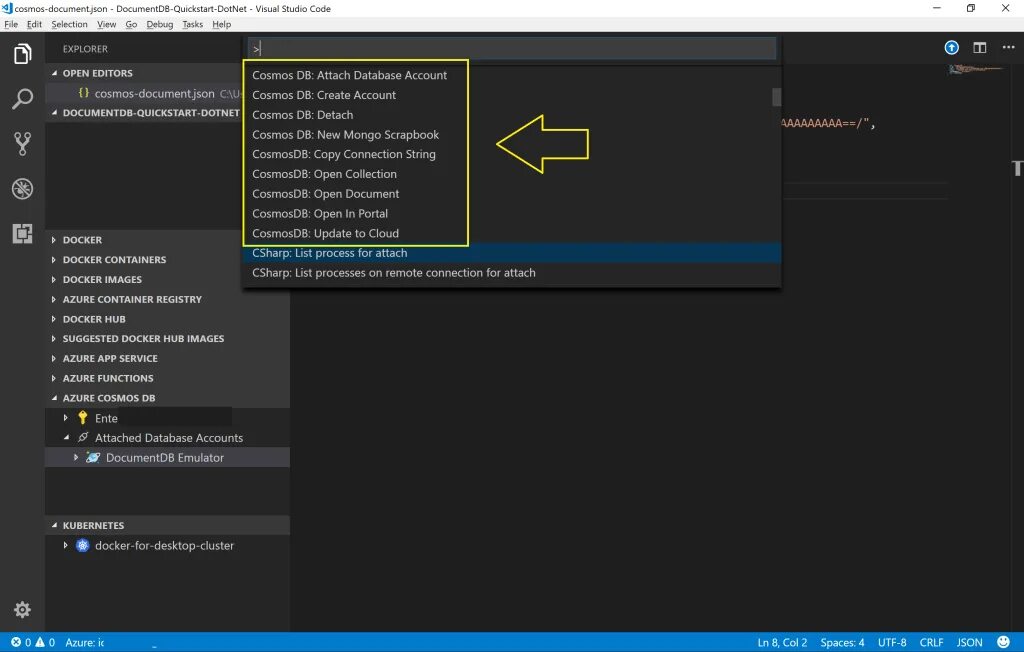Open the Source Control view icon
The image size is (1024, 652).
tap(22, 144)
